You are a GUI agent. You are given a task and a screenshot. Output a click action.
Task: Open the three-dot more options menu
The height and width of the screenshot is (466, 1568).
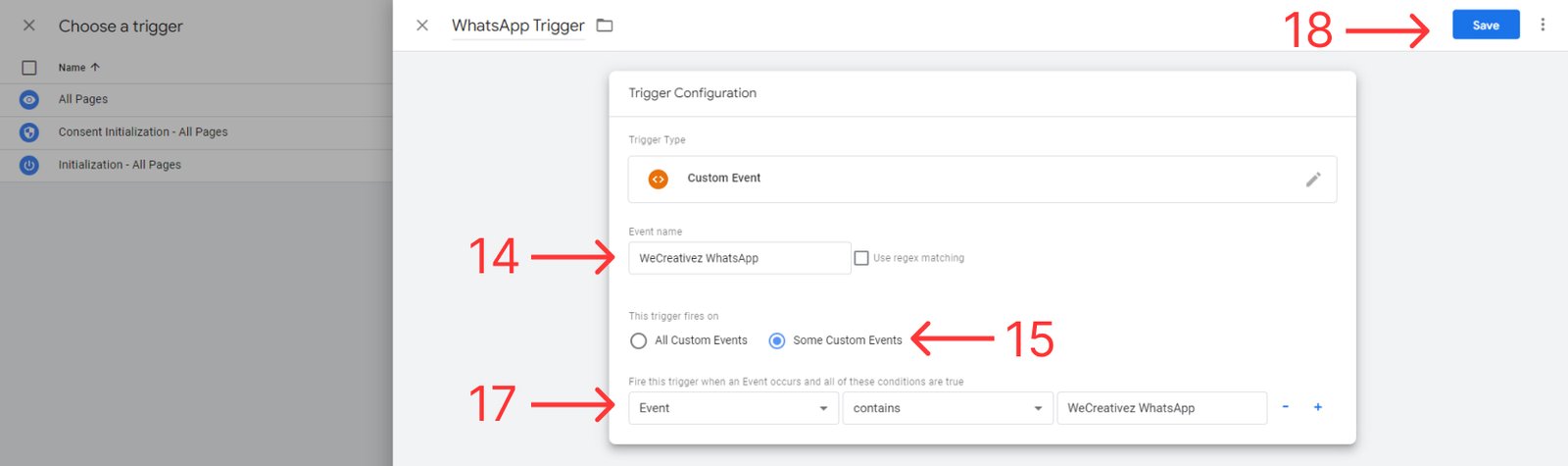pyautogui.click(x=1543, y=25)
